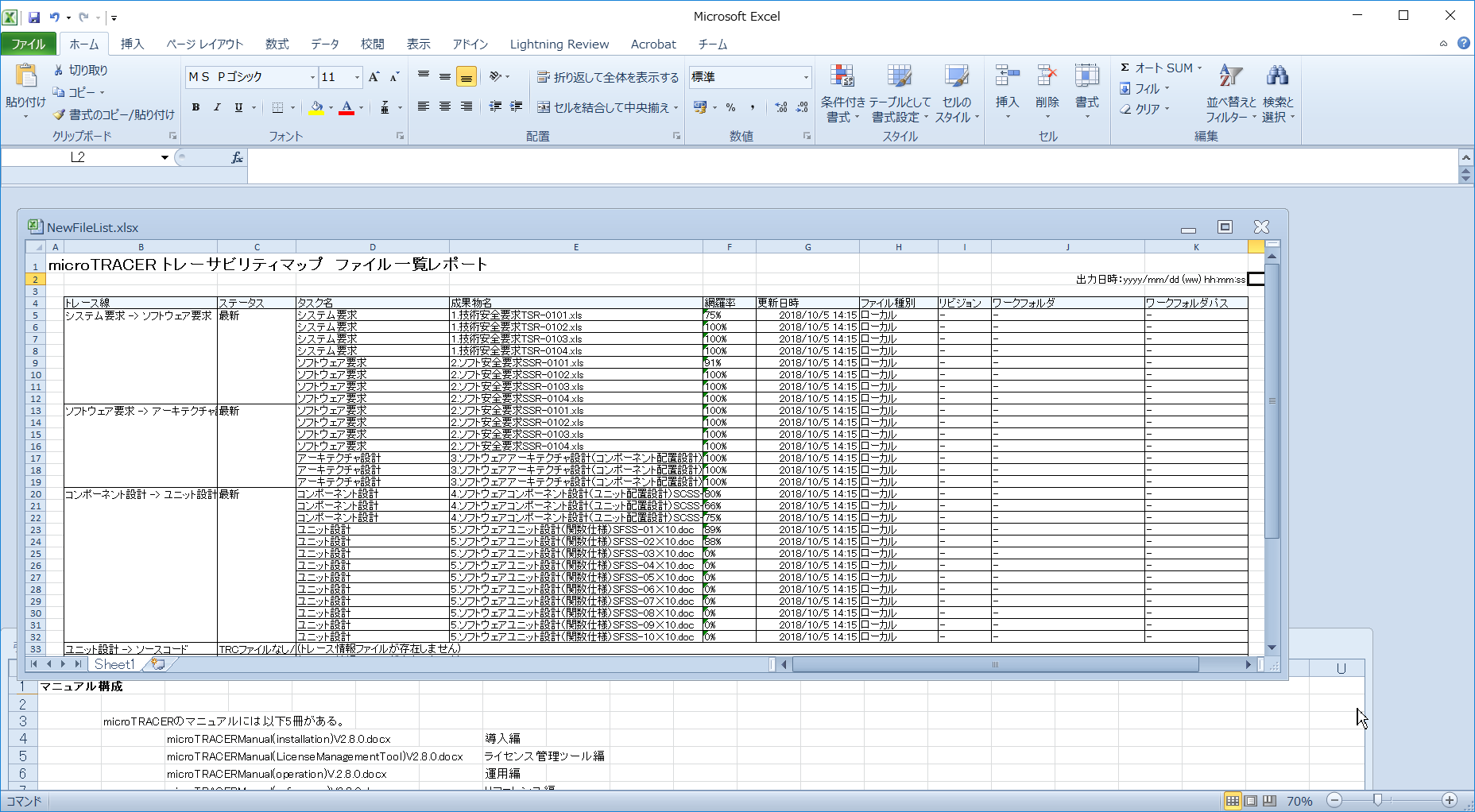Select the Sheet1 tab in NewFileList.xlsx
Viewport: 1475px width, 812px height.
click(114, 664)
